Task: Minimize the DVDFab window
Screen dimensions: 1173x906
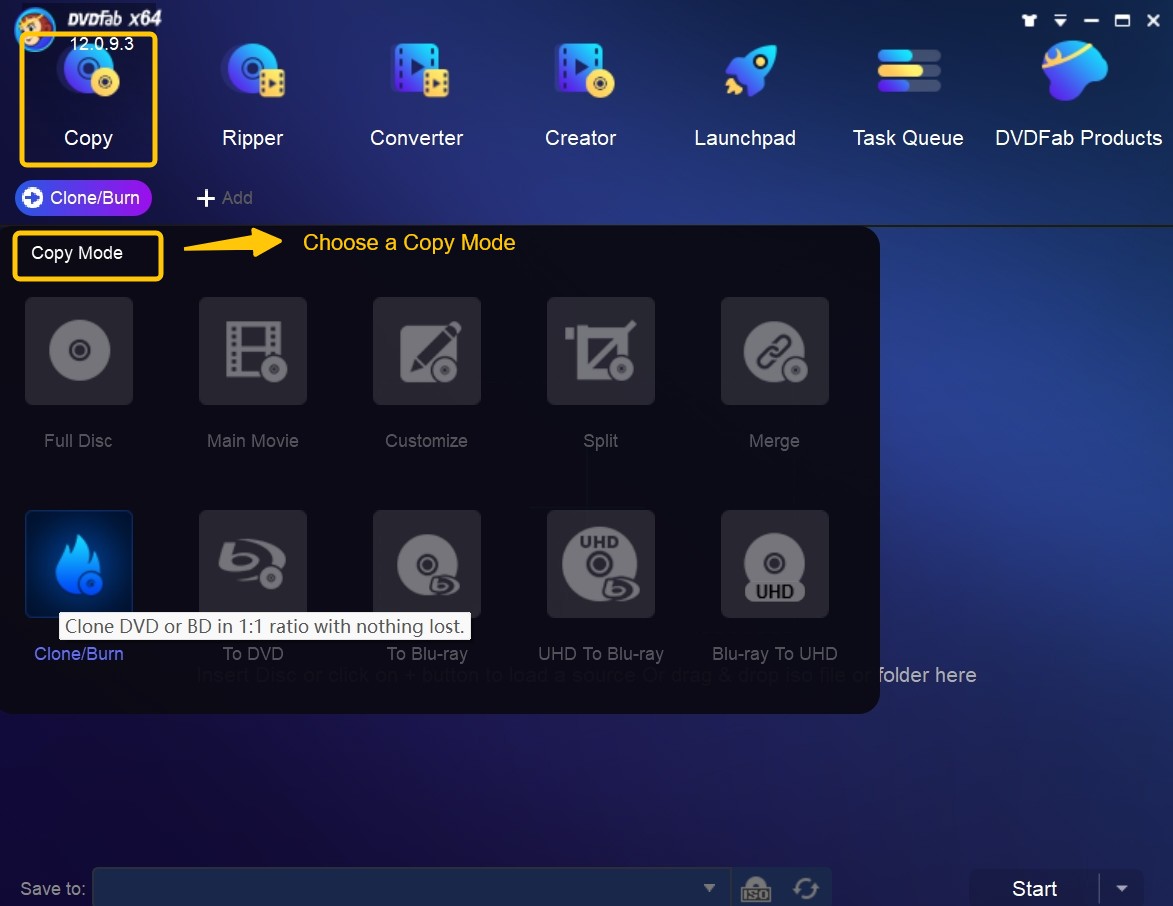Action: click(1091, 21)
